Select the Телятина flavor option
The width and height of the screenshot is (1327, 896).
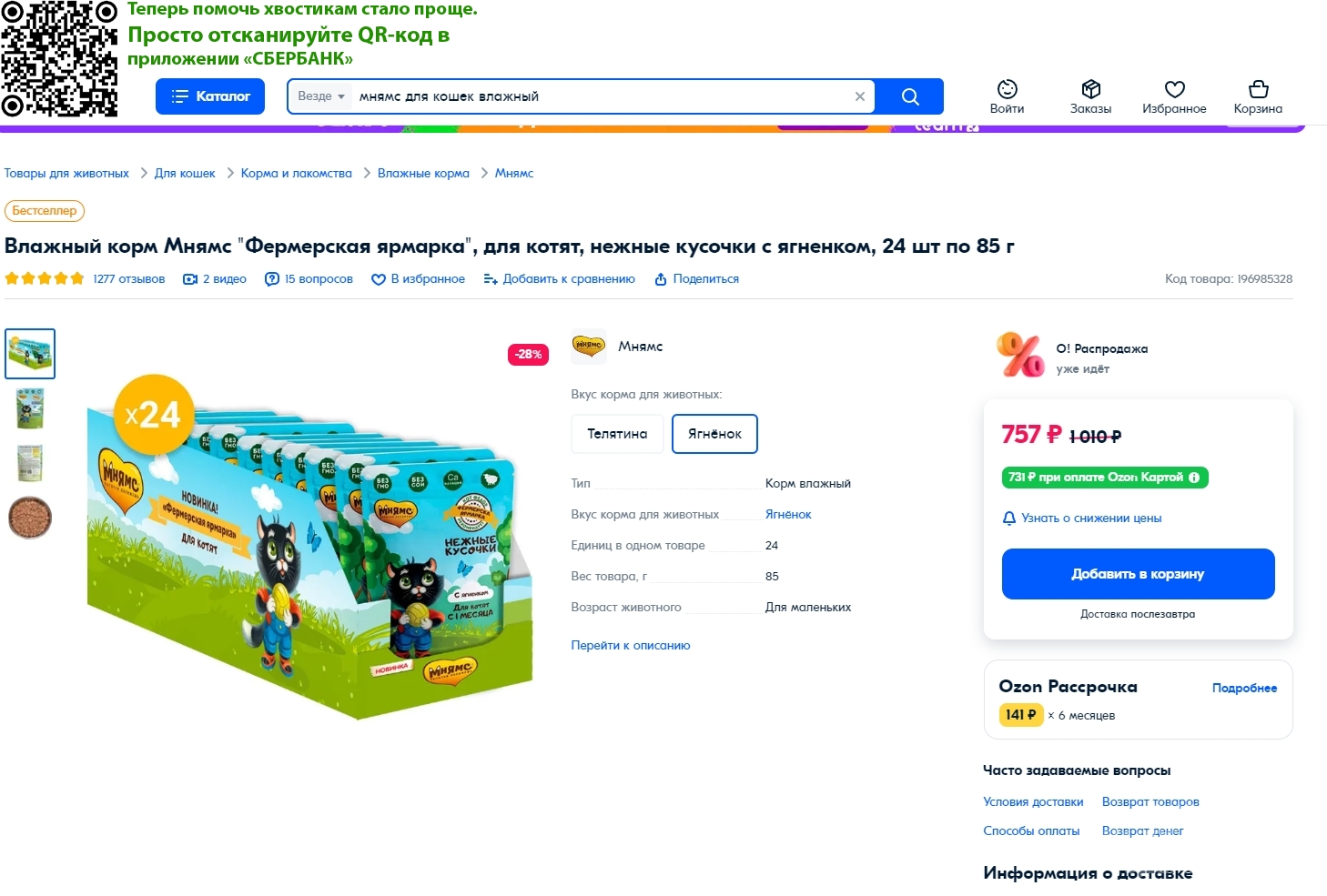(x=617, y=434)
